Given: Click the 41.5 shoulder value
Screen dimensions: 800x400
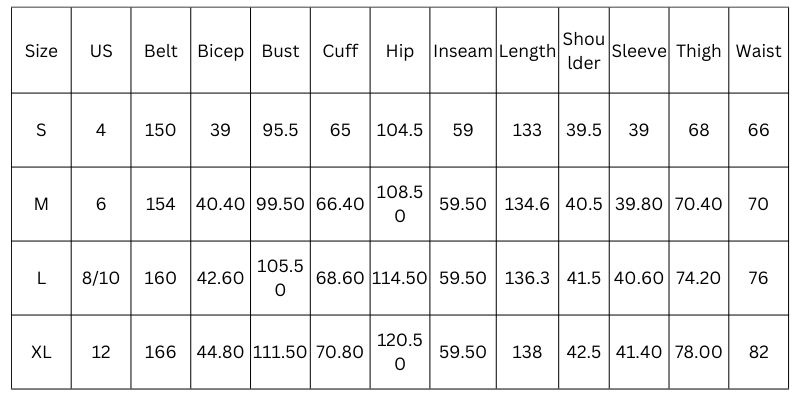Looking at the screenshot, I should [x=583, y=278].
